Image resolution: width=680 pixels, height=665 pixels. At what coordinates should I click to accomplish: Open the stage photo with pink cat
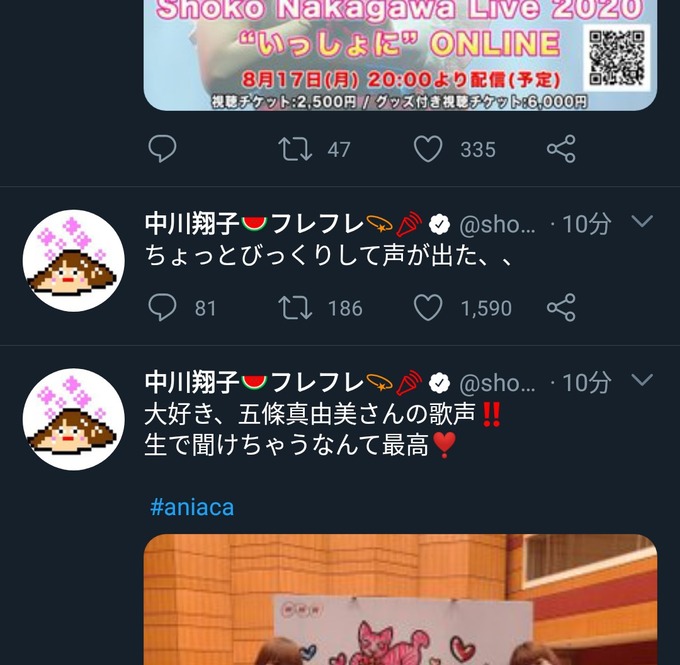click(400, 599)
